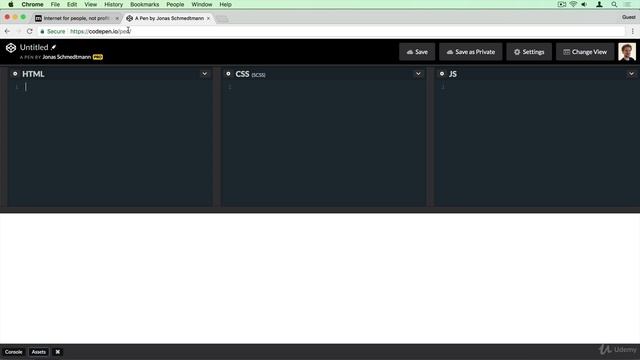Click the browser forward arrow
Viewport: 640px width, 360px height.
click(x=18, y=31)
